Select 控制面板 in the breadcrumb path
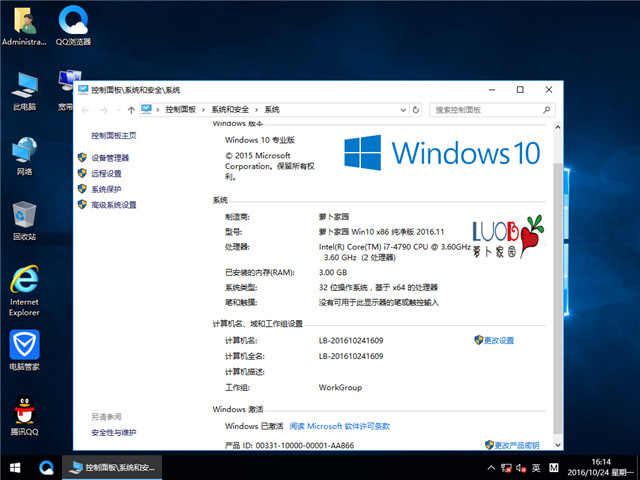Screen dimensions: 640x480 pos(180,110)
